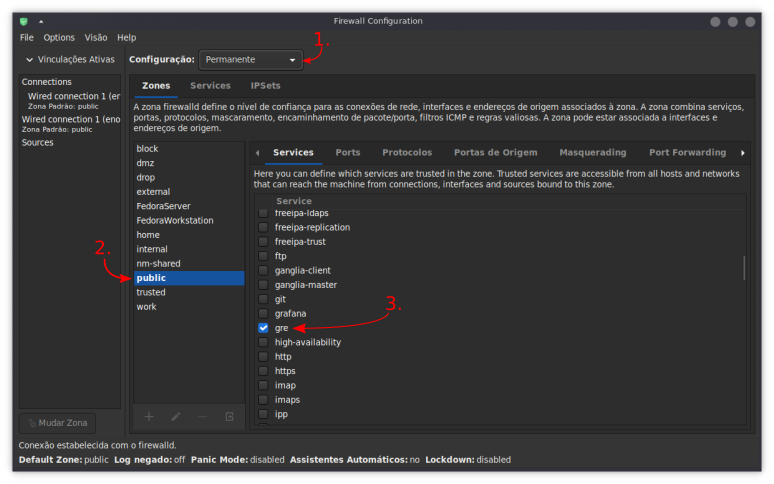The image size is (774, 484).
Task: Switch to the IPSets tab
Action: [x=265, y=86]
